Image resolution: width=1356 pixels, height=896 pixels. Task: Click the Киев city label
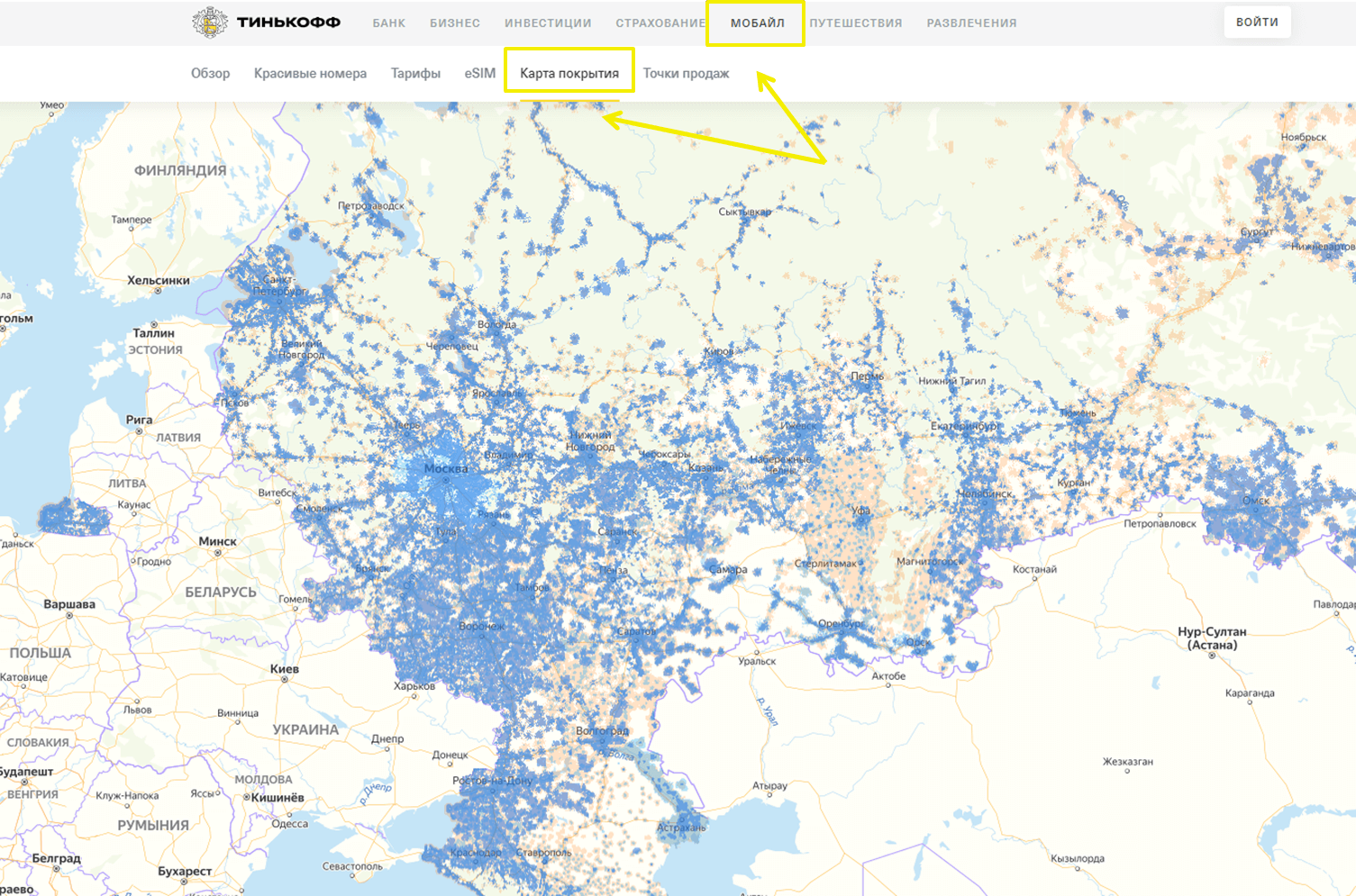click(285, 669)
